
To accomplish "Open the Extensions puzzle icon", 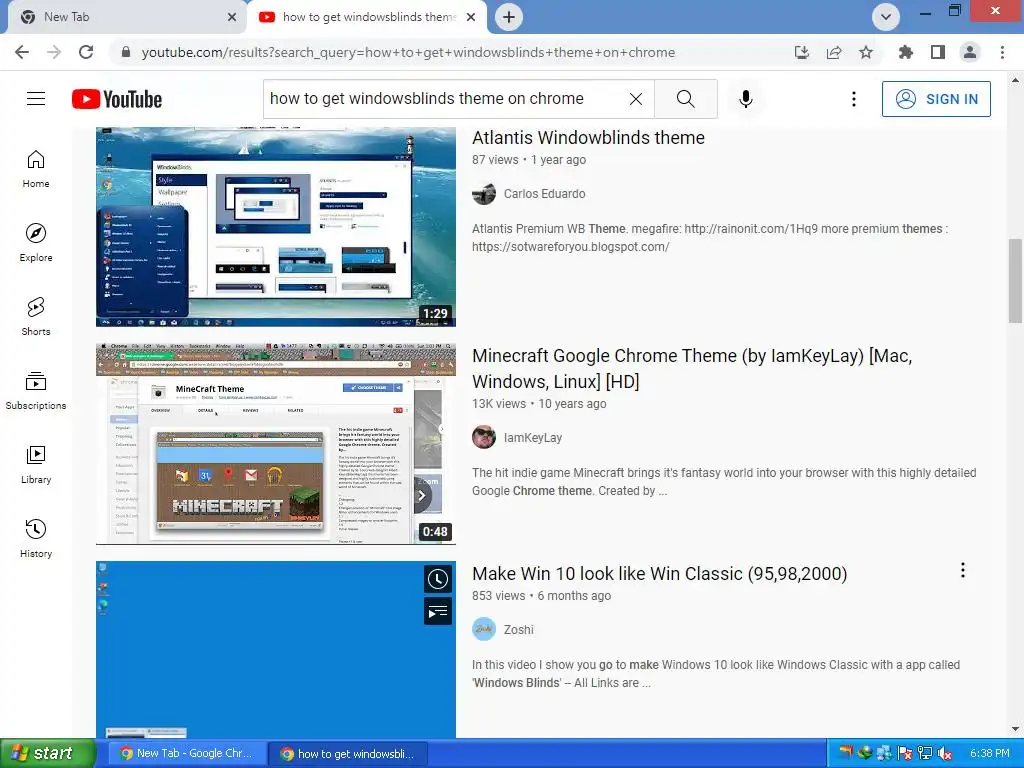I will 905,52.
